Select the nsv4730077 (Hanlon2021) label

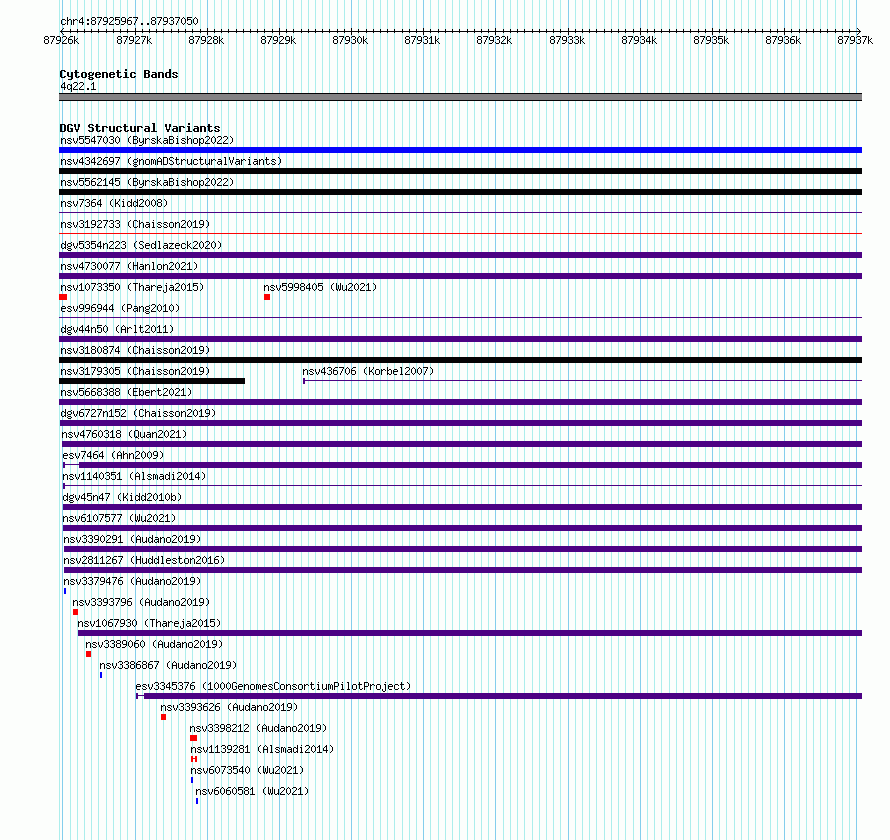129,266
